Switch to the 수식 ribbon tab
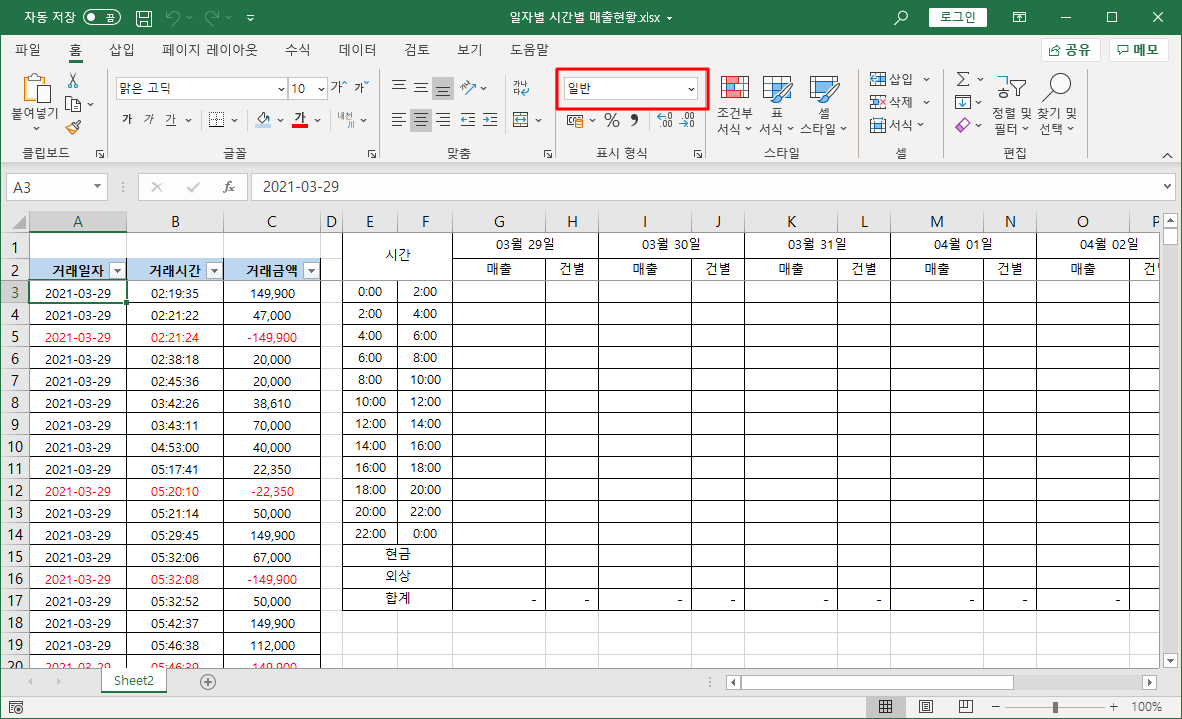This screenshot has width=1182, height=719. point(297,50)
